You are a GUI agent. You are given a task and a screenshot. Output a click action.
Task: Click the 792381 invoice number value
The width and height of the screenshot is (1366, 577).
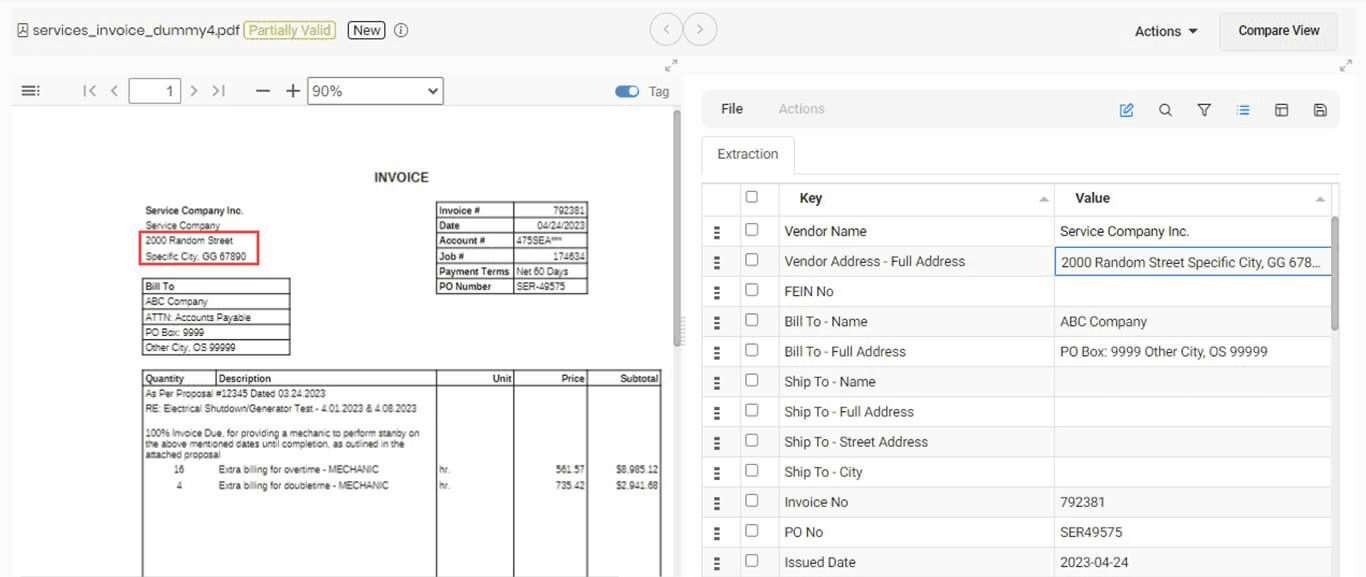click(x=1082, y=502)
